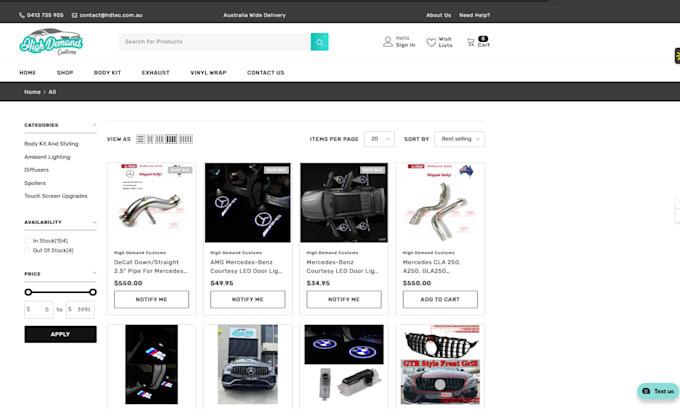Click NOTIFY ME for $34.95 Mercedes-Benz door light
Image resolution: width=680 pixels, height=409 pixels.
pyautogui.click(x=344, y=299)
